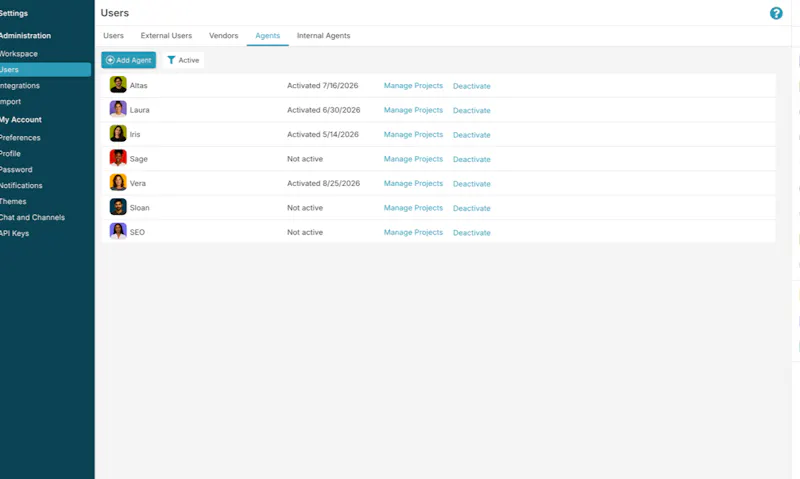Open Profile in the sidebar
This screenshot has width=800, height=479.
tap(10, 154)
